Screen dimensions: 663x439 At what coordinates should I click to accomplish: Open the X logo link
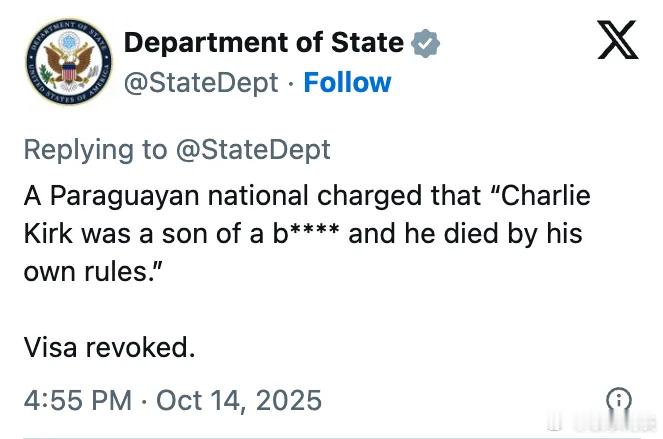point(617,42)
